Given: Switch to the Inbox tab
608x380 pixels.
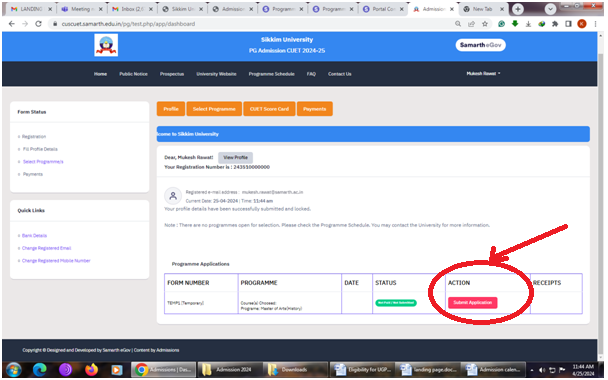Looking at the screenshot, I should 132,9.
